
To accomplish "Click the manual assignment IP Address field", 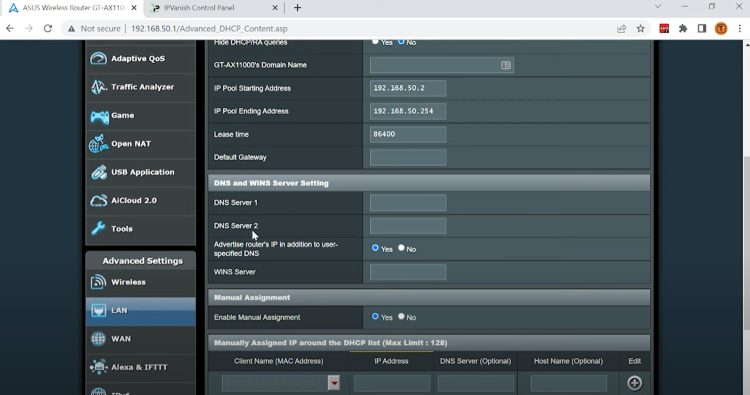I will point(392,383).
